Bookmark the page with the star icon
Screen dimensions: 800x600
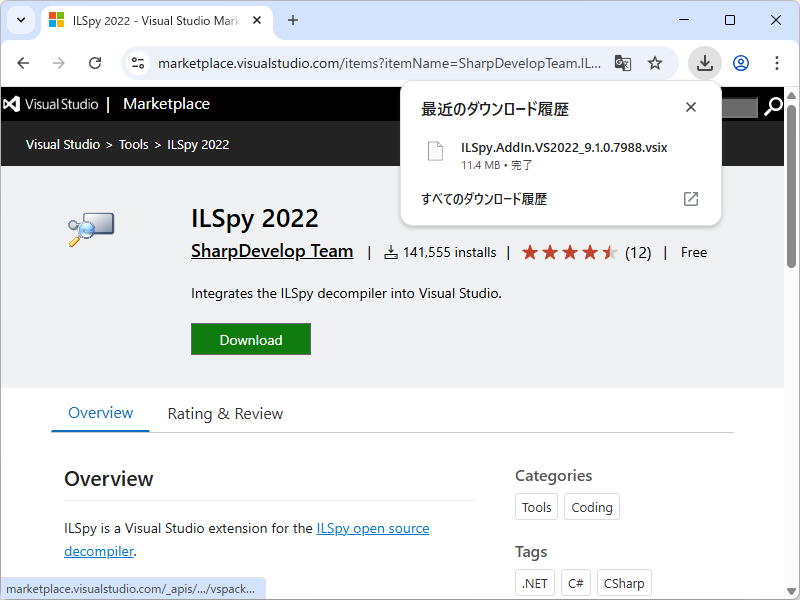tap(655, 62)
